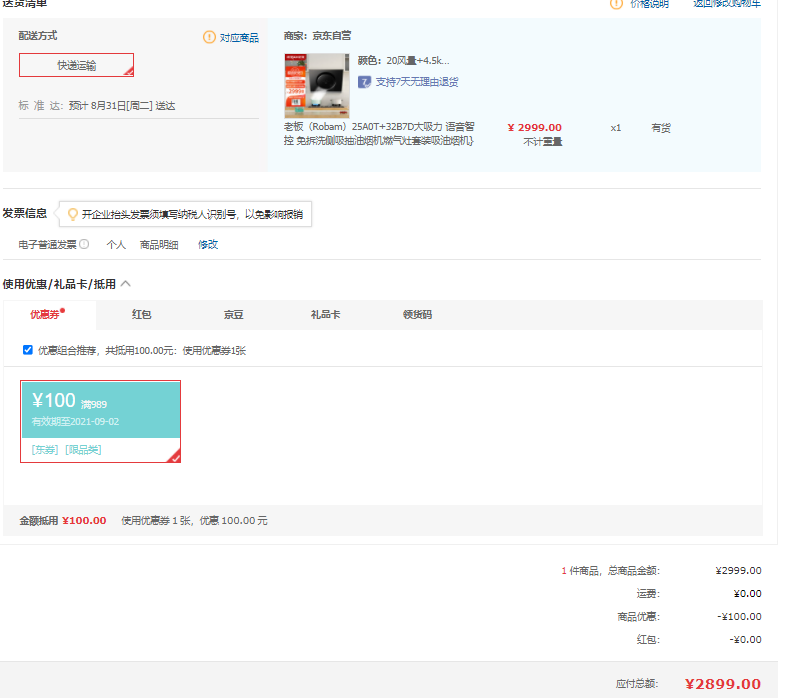Click the 商家: 京东自营 seller label
Image resolution: width=808 pixels, height=698 pixels.
click(317, 36)
